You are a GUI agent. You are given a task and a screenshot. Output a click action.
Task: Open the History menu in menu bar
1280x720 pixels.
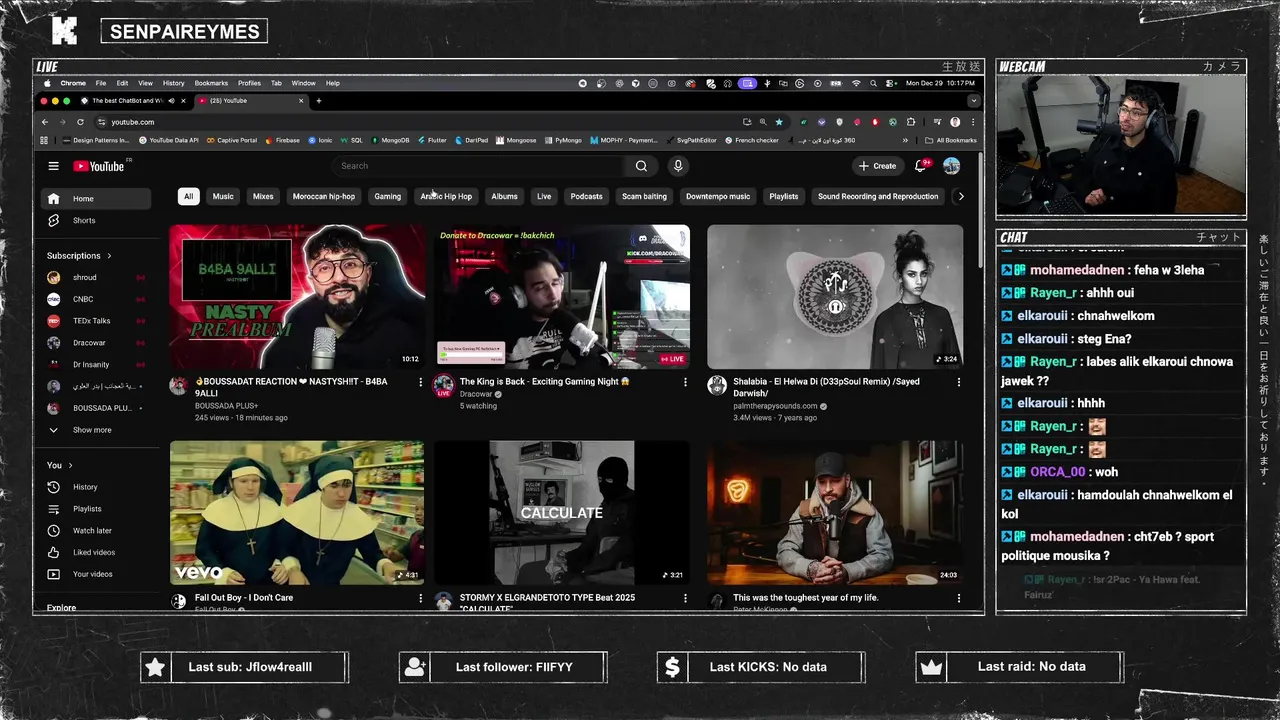173,83
